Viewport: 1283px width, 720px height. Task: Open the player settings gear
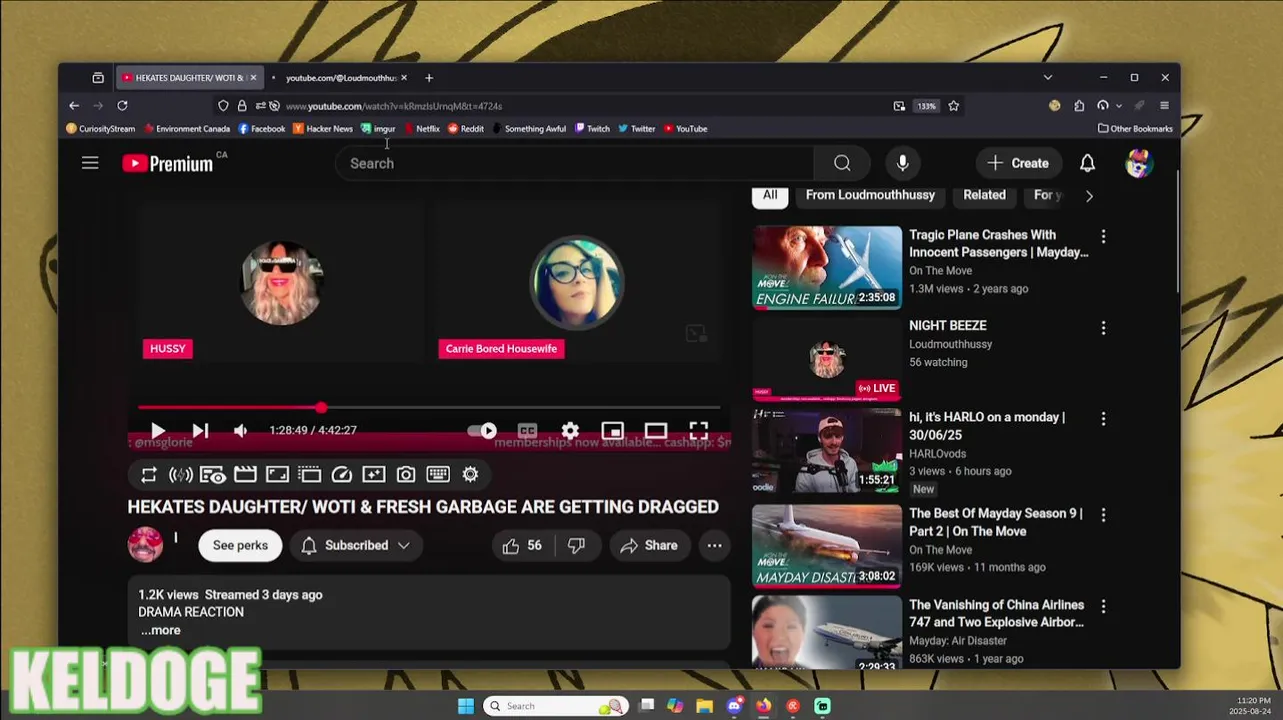[x=570, y=430]
